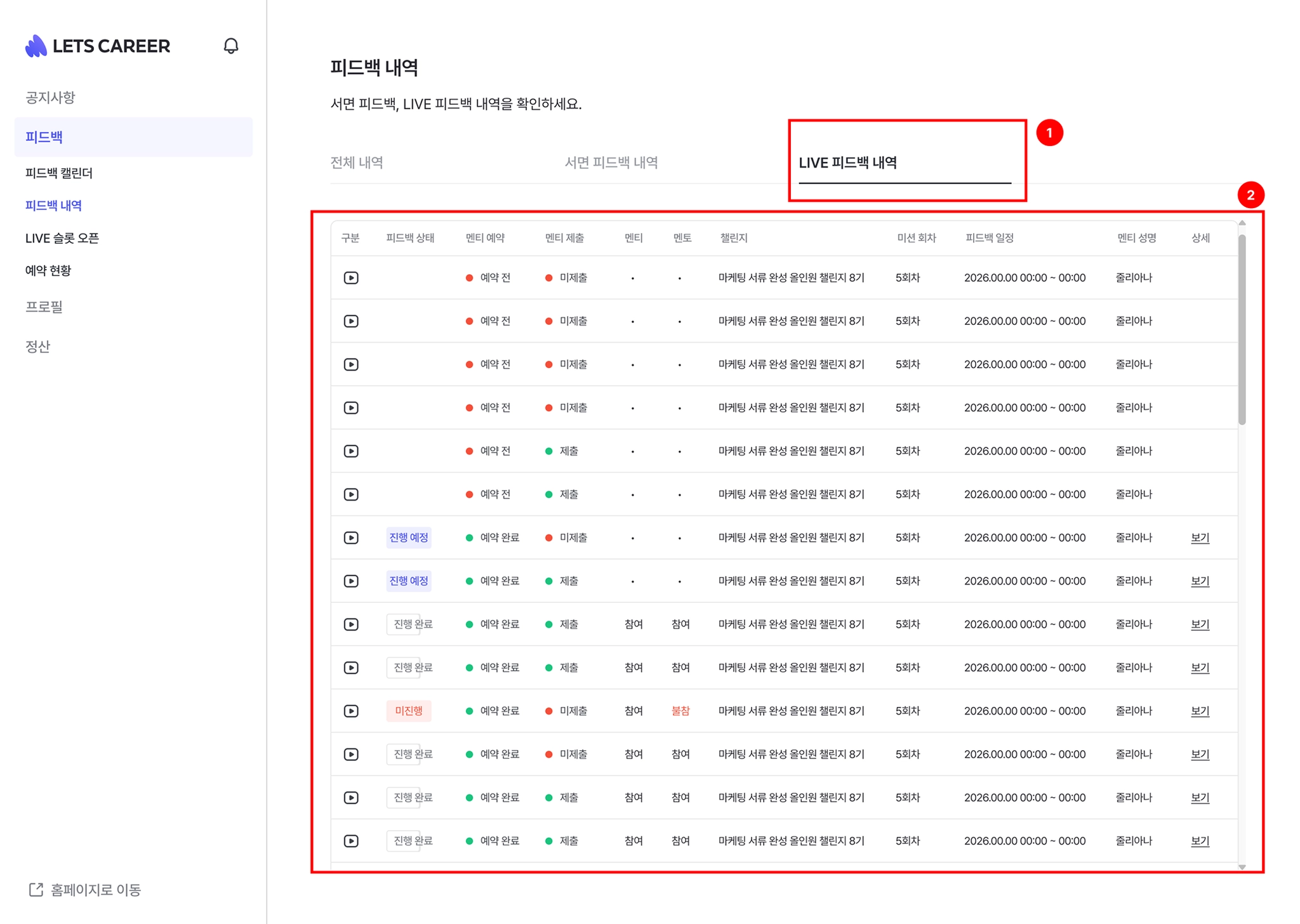Click the play icon in the 진행 완료, 미제출 row

[351, 754]
